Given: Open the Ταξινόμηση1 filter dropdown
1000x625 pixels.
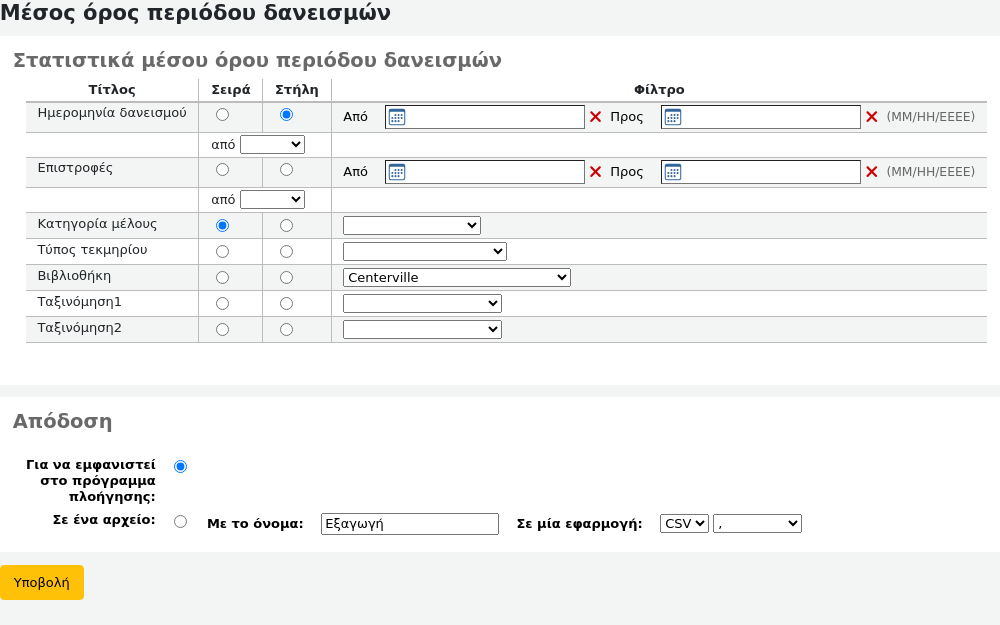Looking at the screenshot, I should click(x=422, y=304).
